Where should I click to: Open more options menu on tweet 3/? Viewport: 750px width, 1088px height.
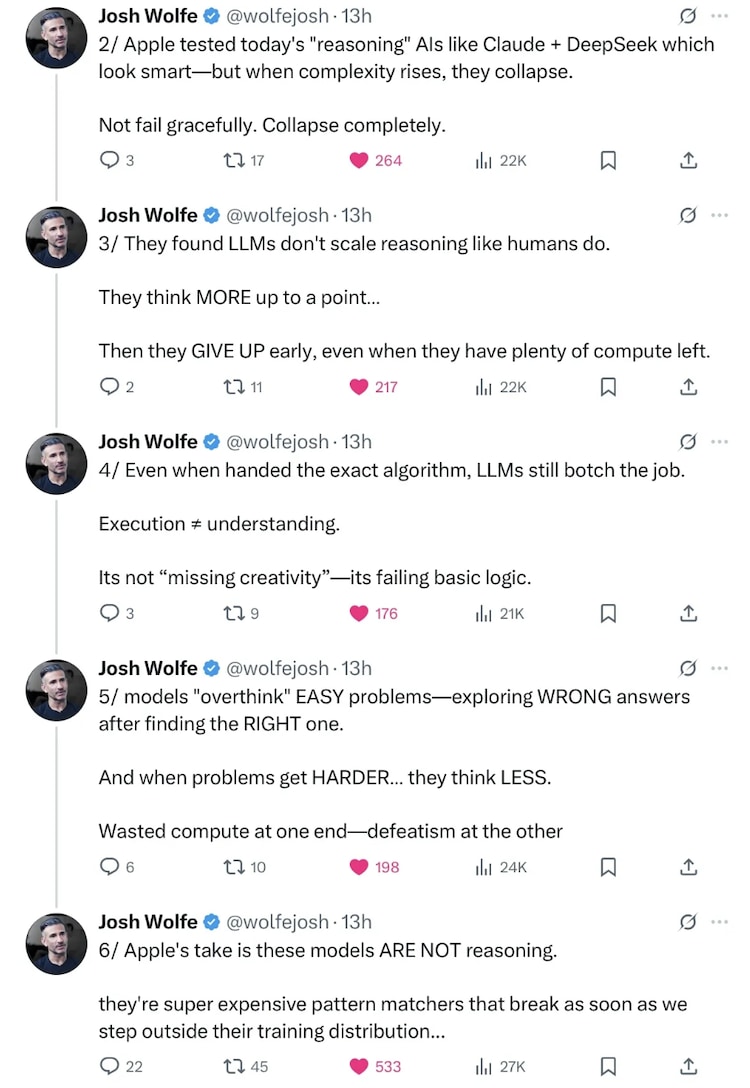click(x=720, y=215)
